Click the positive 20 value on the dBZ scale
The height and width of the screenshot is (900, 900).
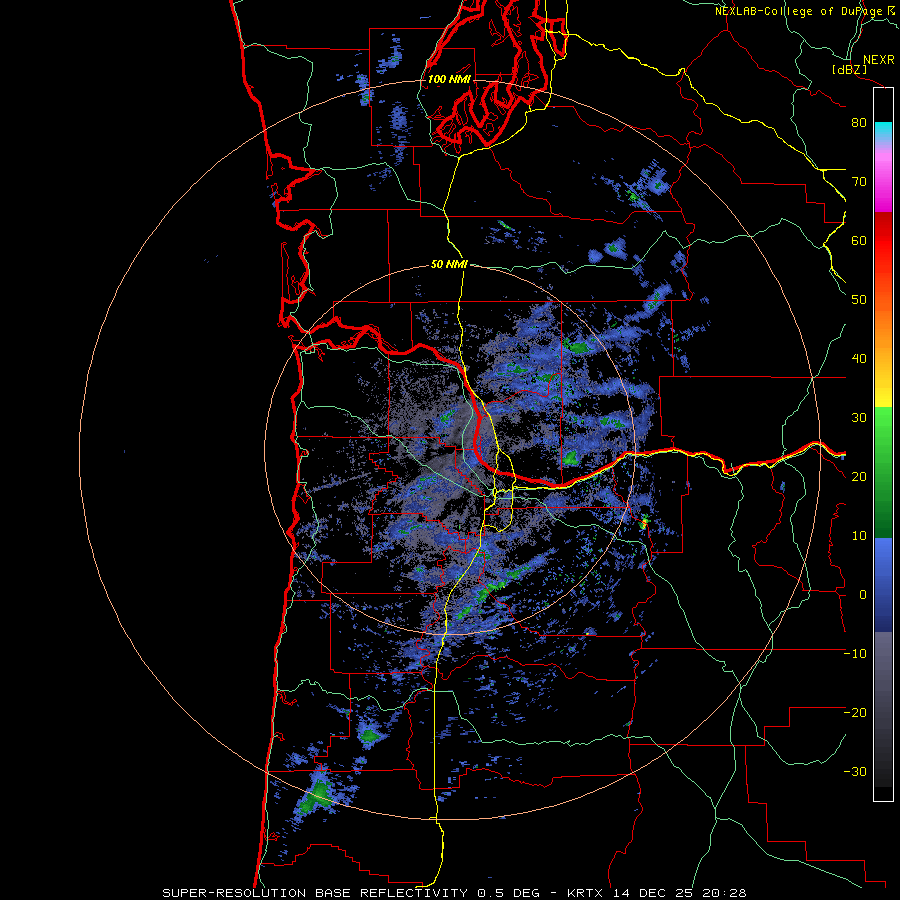pos(859,476)
